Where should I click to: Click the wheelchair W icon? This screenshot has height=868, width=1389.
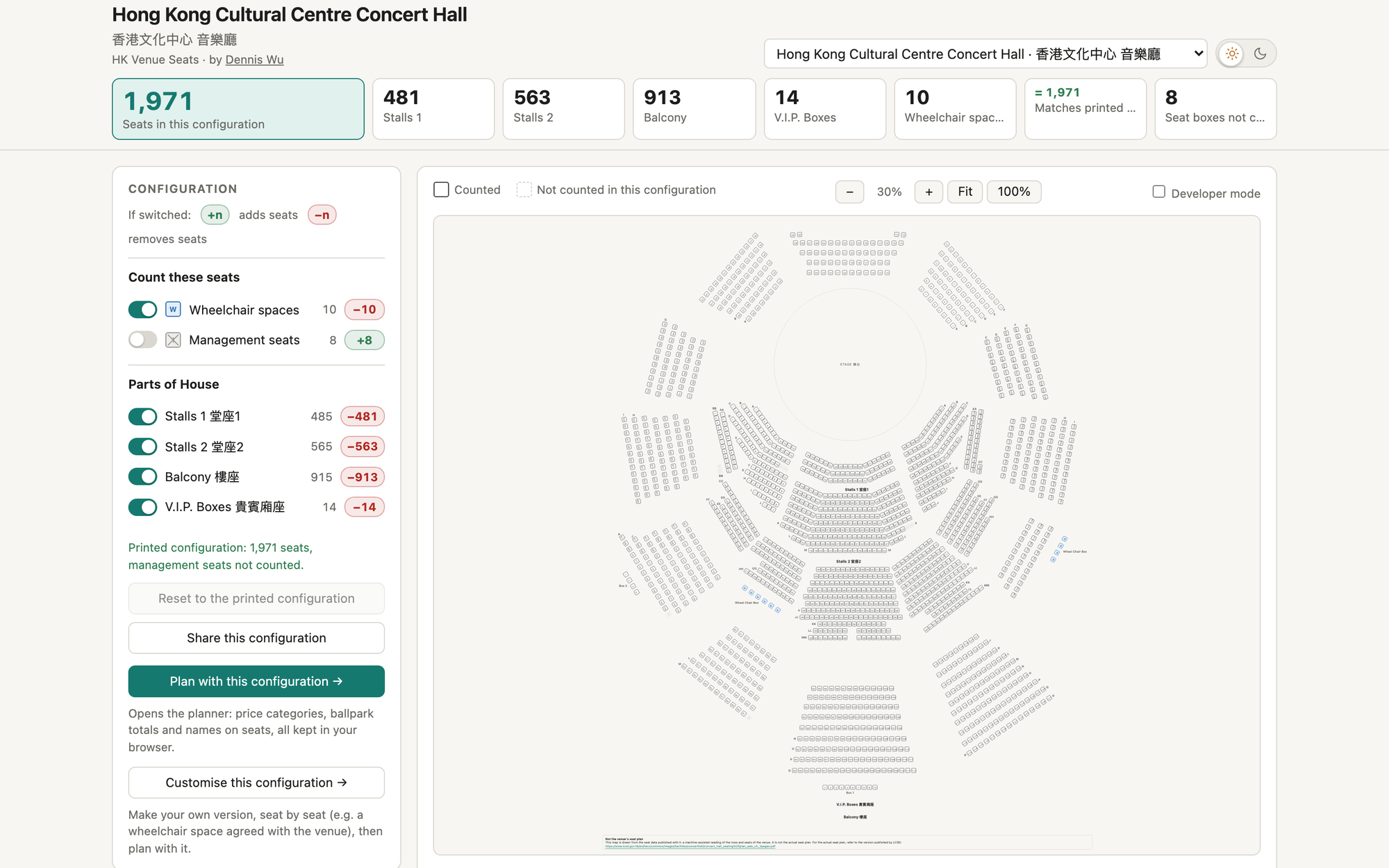click(x=173, y=309)
